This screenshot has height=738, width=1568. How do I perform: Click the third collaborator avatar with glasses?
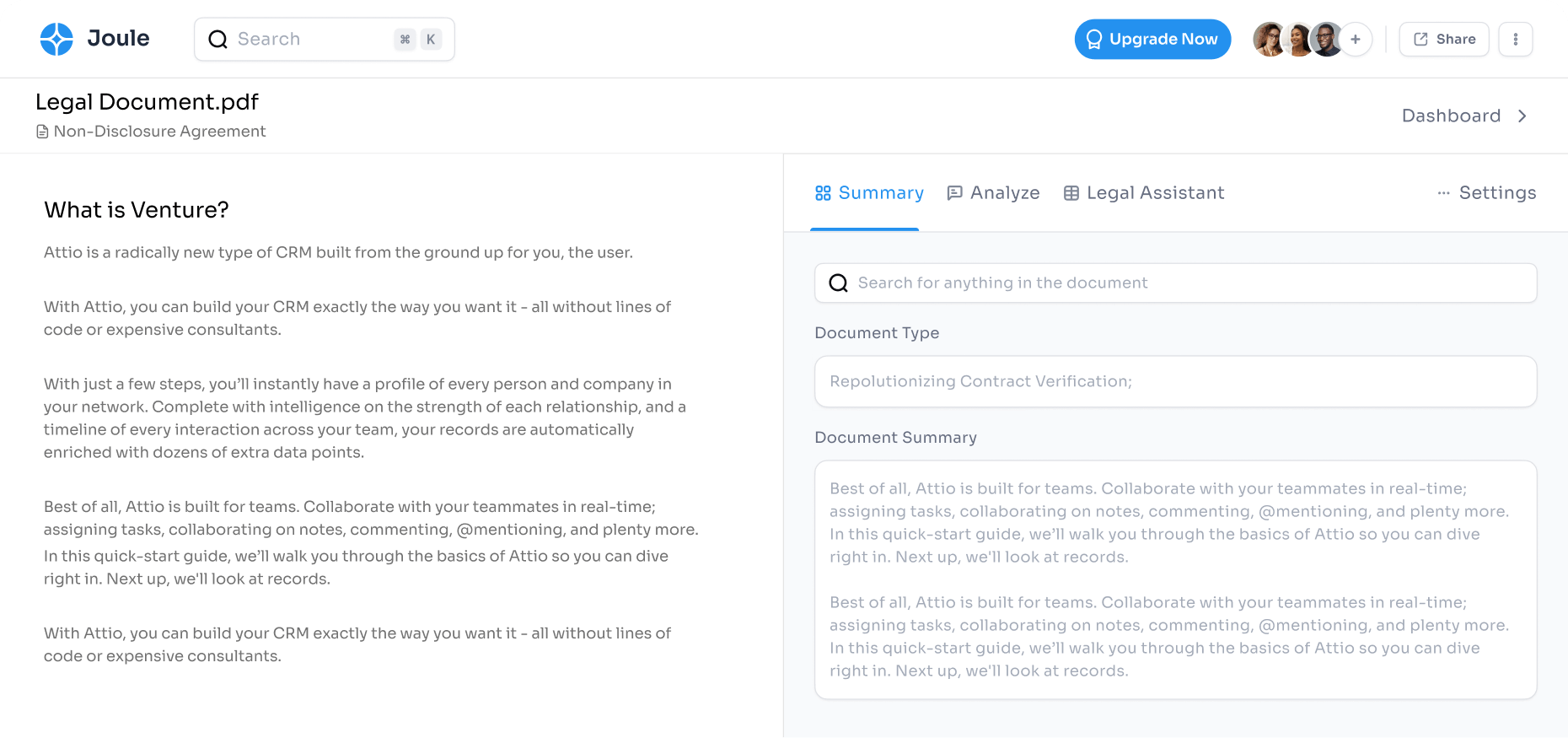click(1326, 40)
